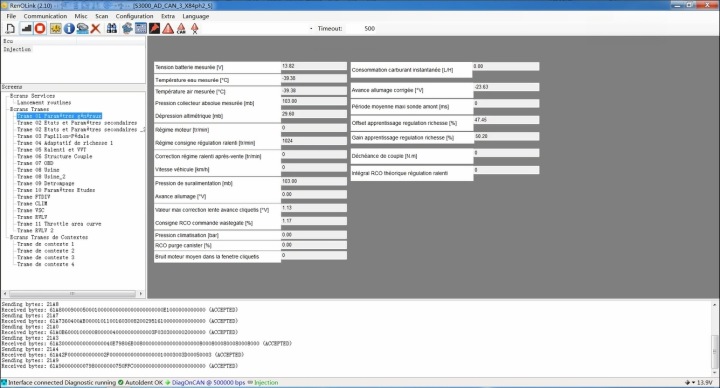Click the yellow gear settings icon

55,28
